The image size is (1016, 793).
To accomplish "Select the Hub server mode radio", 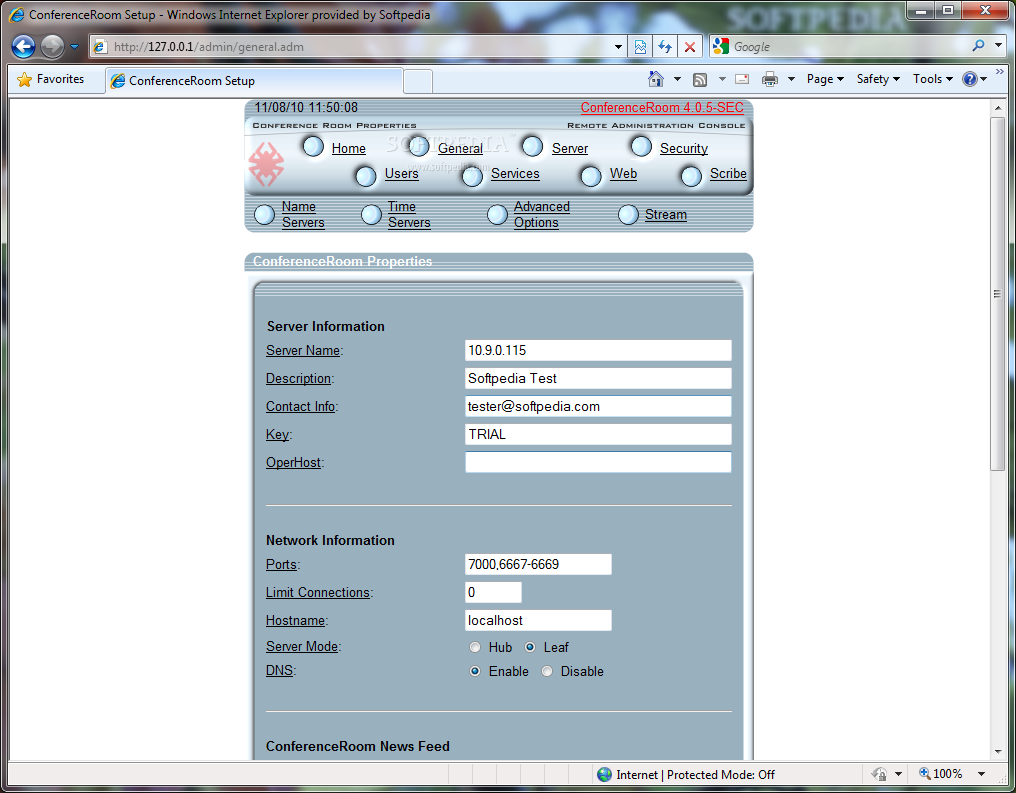I will 475,647.
